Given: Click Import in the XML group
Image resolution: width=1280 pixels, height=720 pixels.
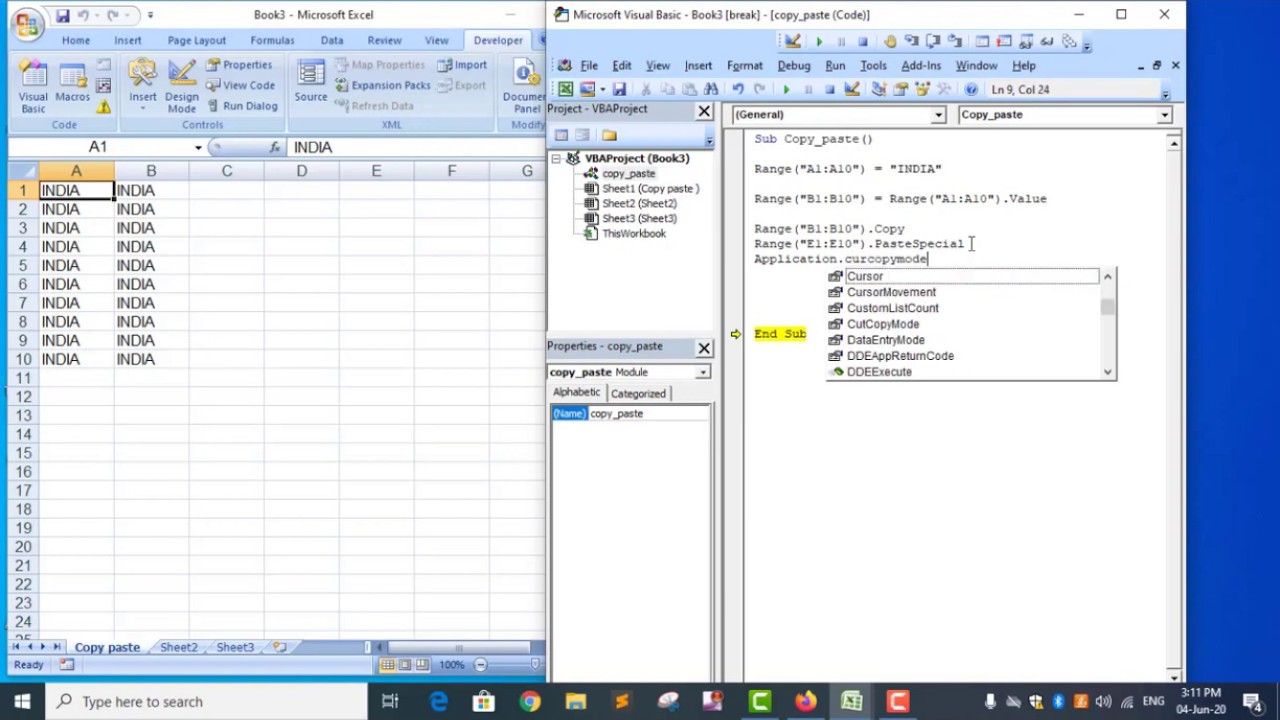Looking at the screenshot, I should [x=462, y=65].
